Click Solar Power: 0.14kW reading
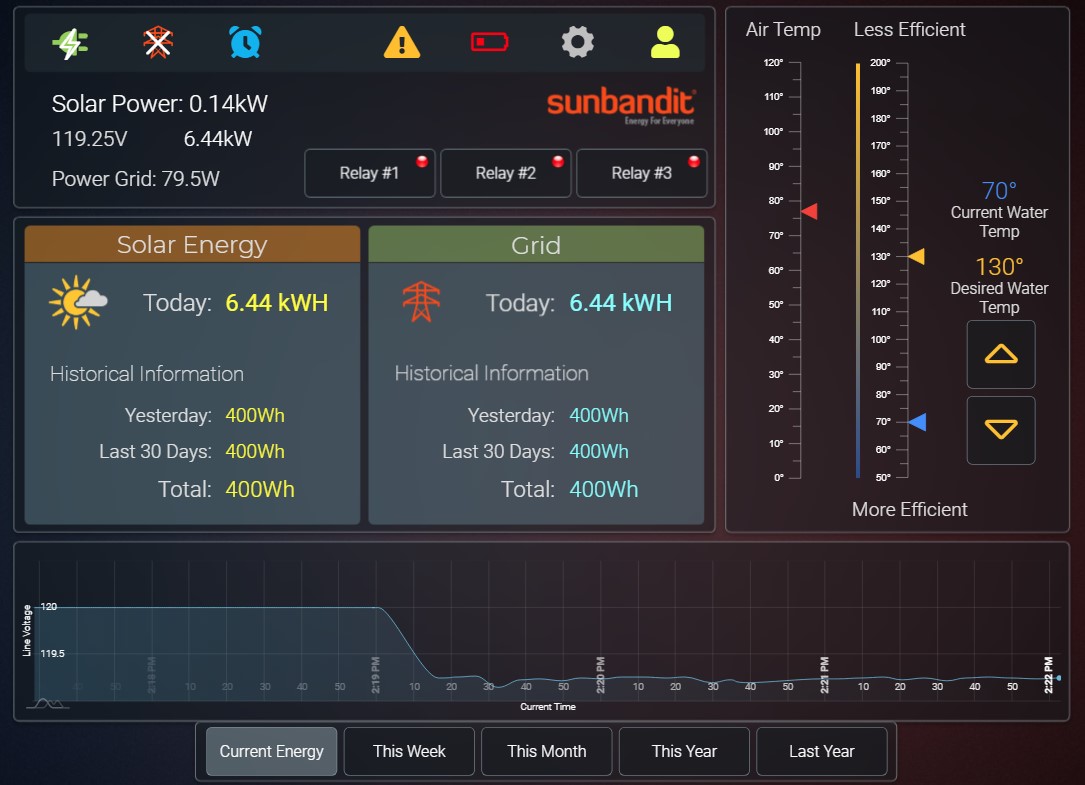The width and height of the screenshot is (1085, 785). pos(159,104)
